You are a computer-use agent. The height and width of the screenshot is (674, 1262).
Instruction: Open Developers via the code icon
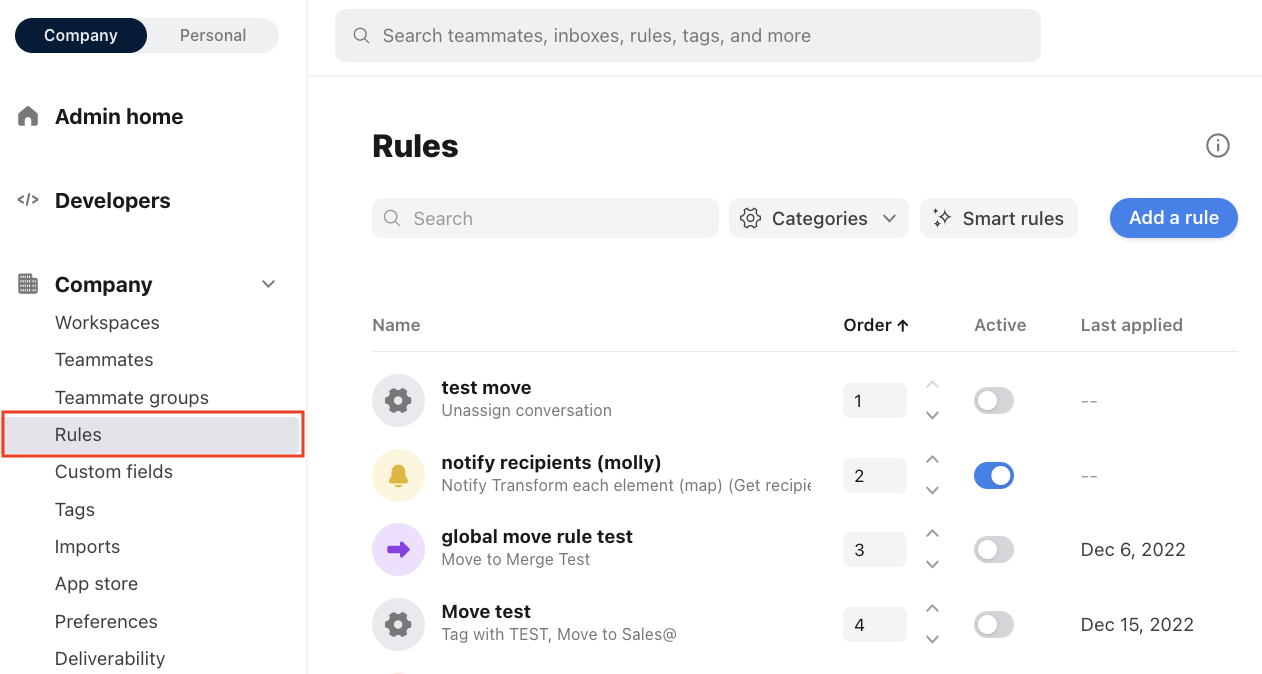click(28, 199)
